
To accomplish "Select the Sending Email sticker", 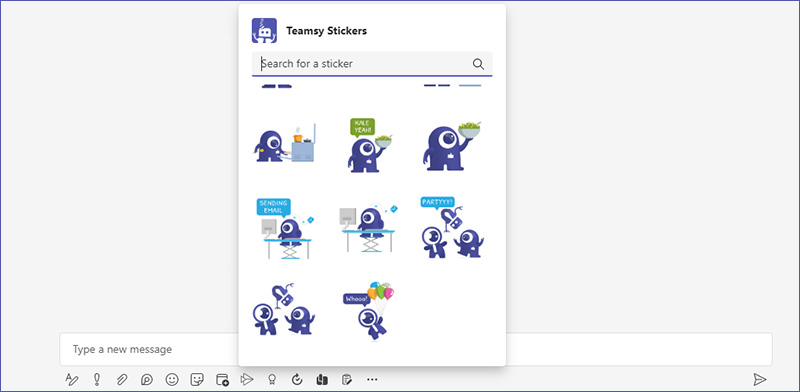I will pyautogui.click(x=285, y=228).
